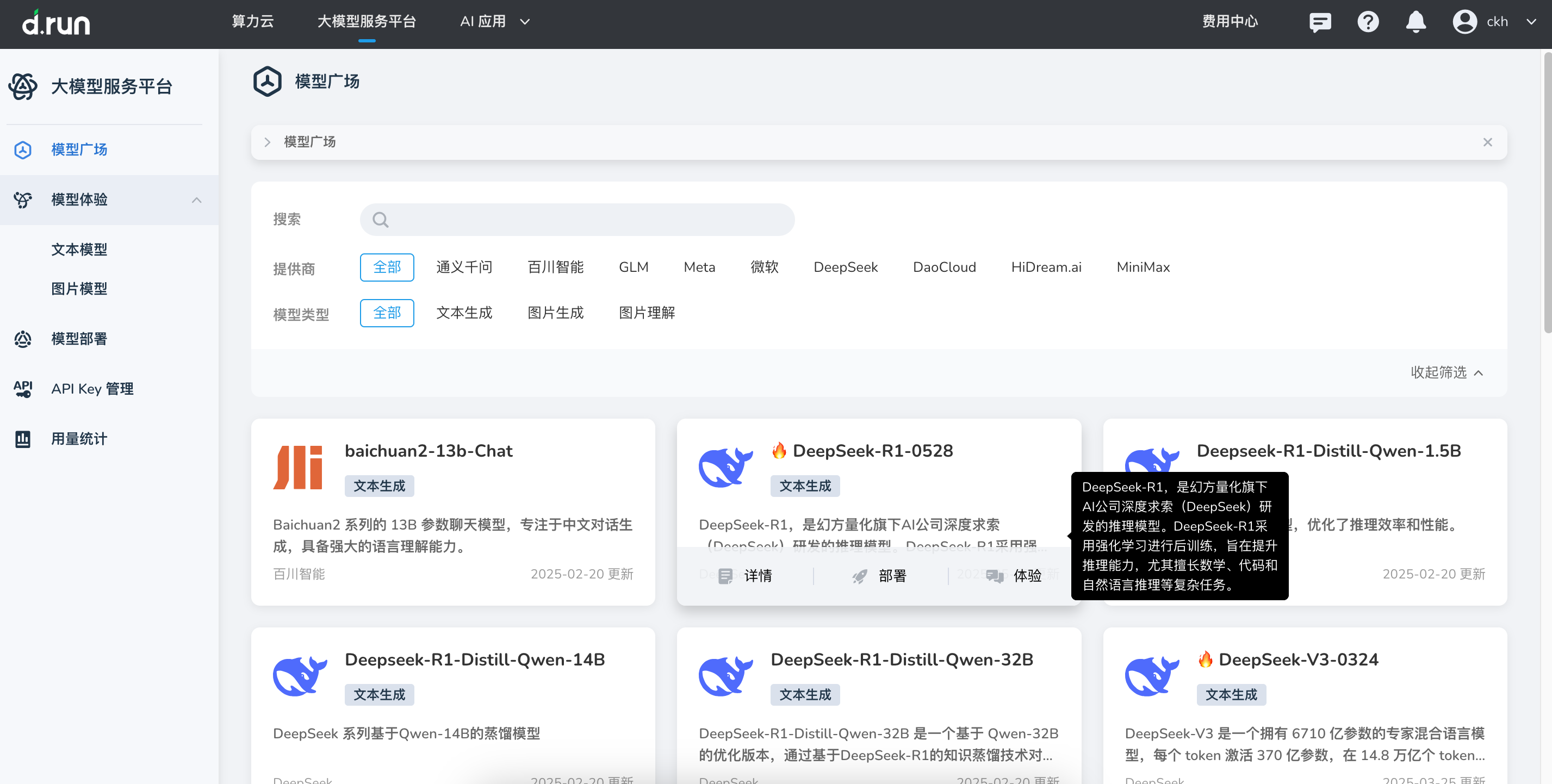Click the 模型部署 sidebar icon
Image resolution: width=1552 pixels, height=784 pixels.
tap(23, 339)
